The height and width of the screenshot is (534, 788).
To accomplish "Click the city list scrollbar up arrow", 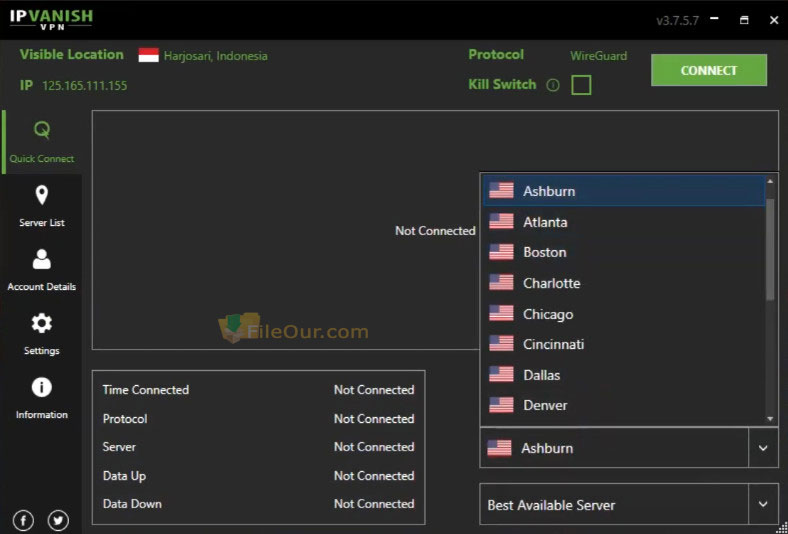I will click(x=770, y=181).
